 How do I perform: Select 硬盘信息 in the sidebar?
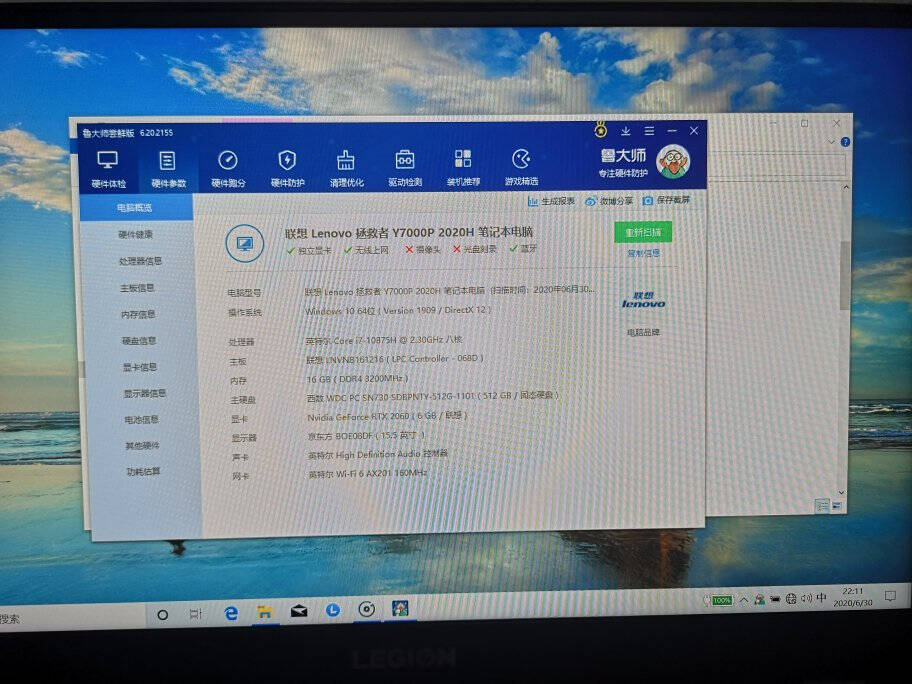click(139, 341)
